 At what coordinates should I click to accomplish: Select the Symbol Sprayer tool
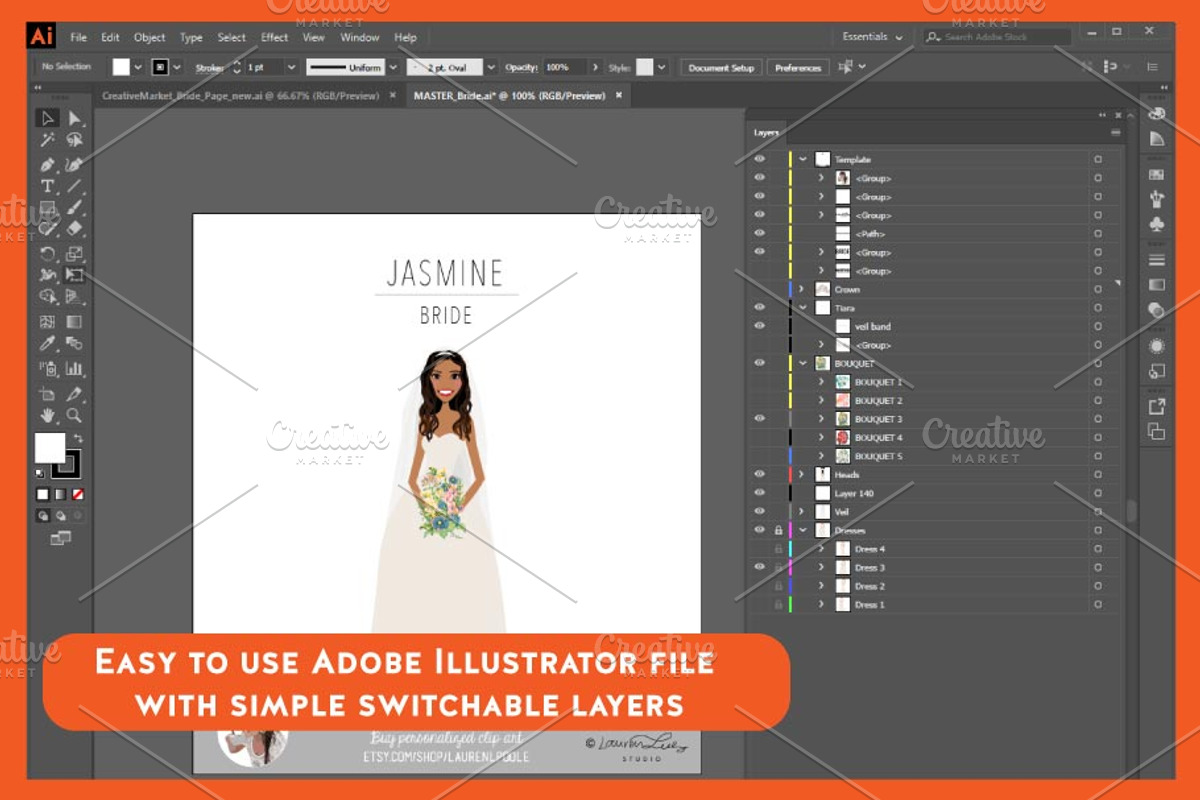[x=47, y=368]
